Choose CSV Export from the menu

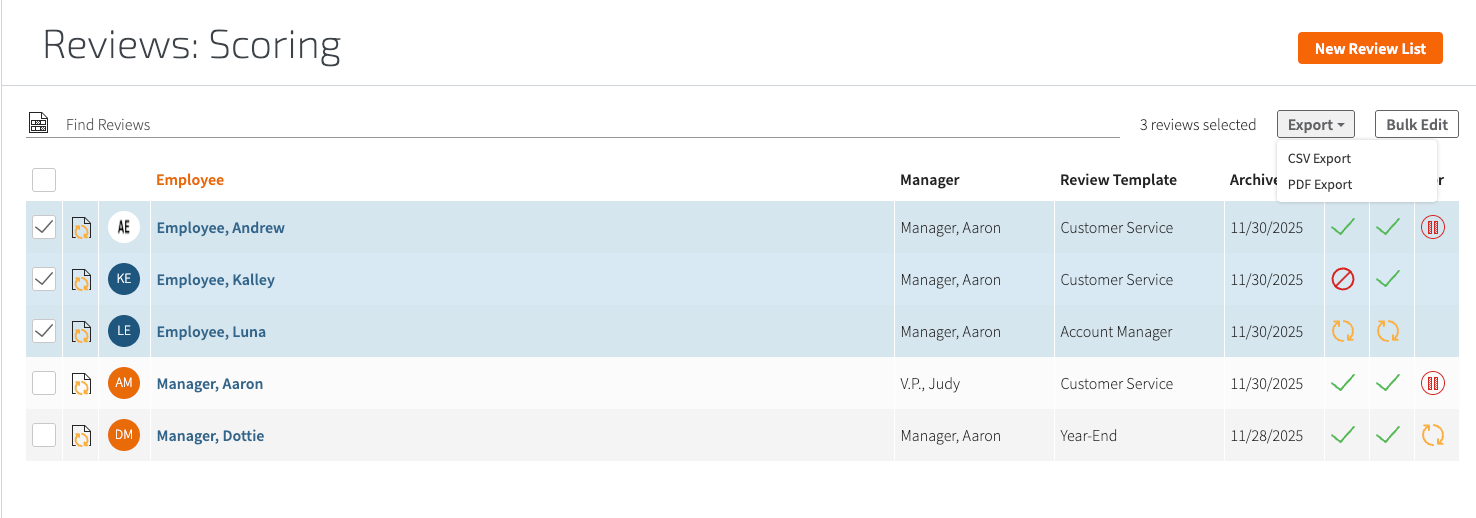[x=1319, y=158]
